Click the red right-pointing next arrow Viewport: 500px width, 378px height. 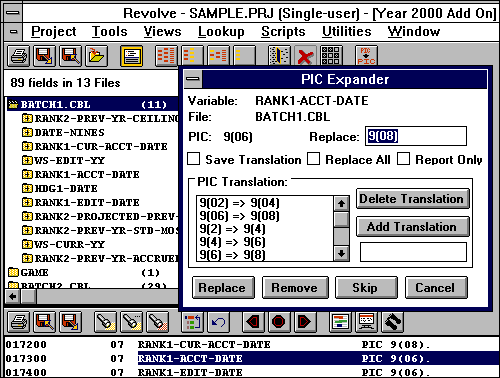(x=305, y=322)
